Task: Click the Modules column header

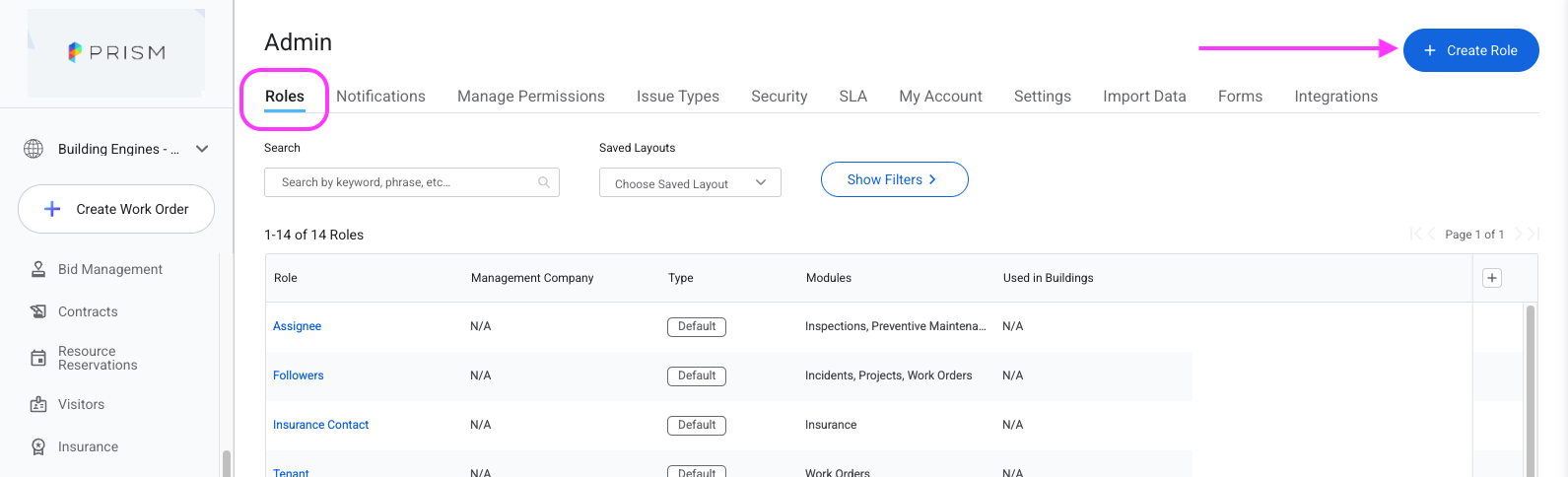Action: 829,278
